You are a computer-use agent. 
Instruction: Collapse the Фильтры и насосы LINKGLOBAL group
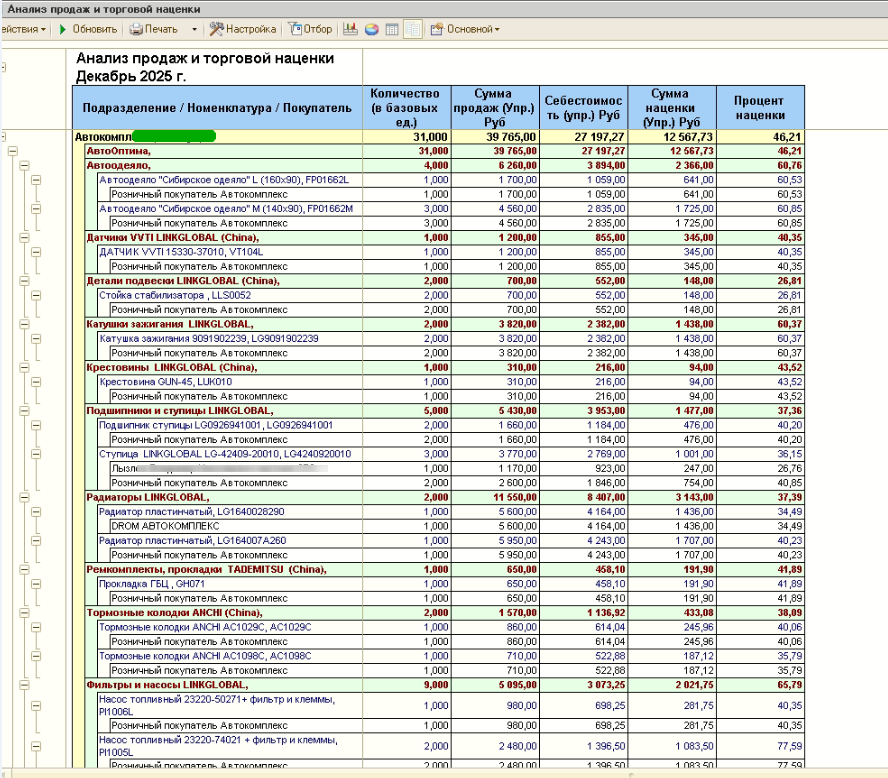[x=24, y=684]
